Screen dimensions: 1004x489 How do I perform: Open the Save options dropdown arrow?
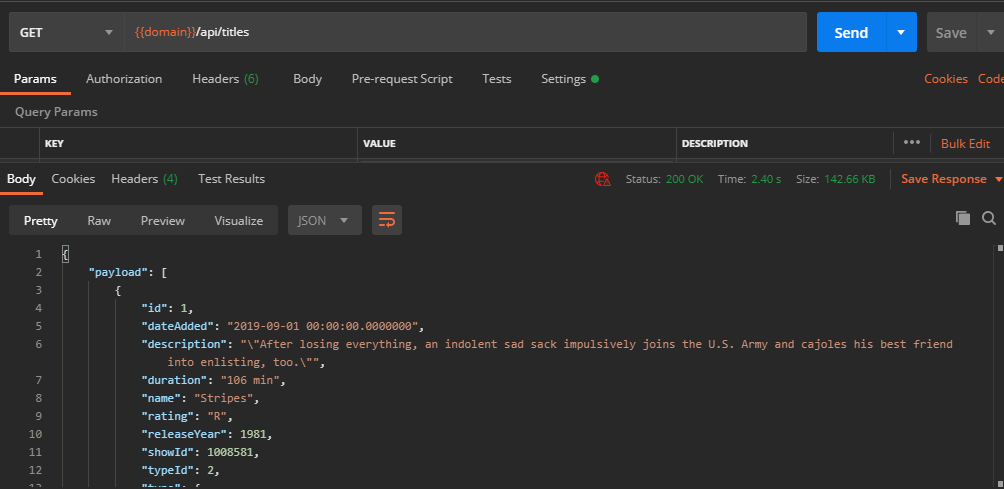989,32
